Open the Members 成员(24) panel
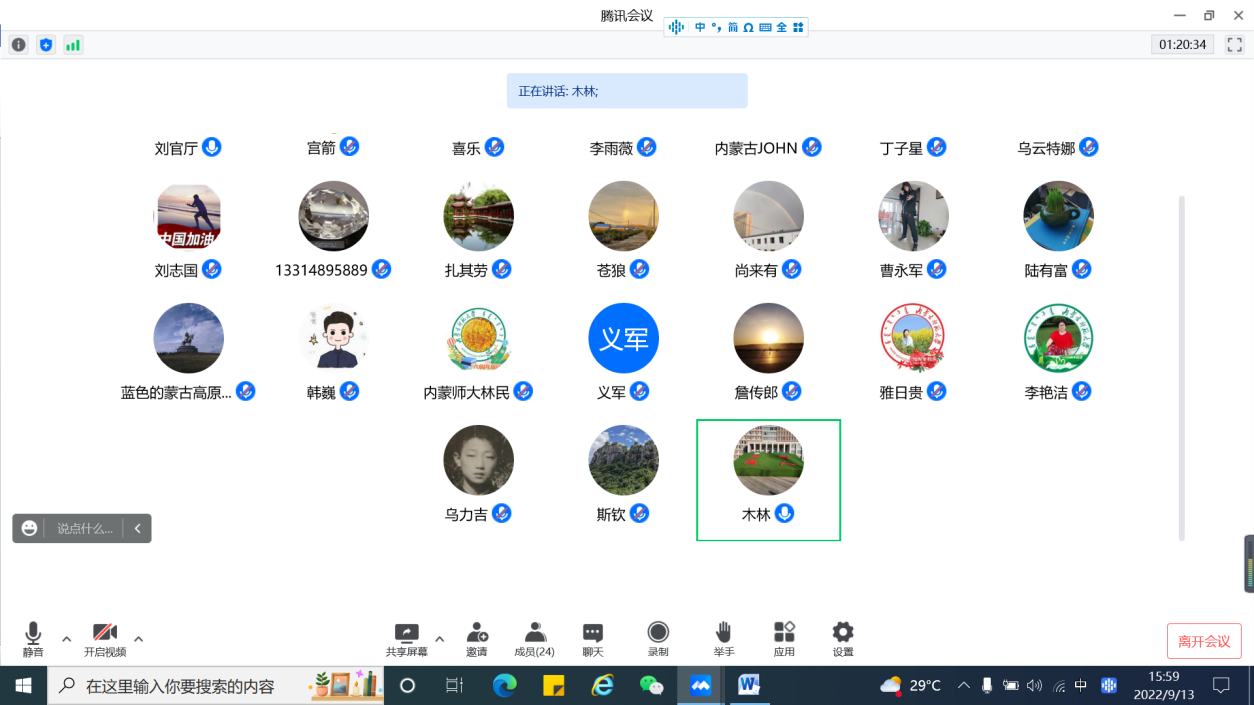This screenshot has height=705, width=1254. [535, 638]
